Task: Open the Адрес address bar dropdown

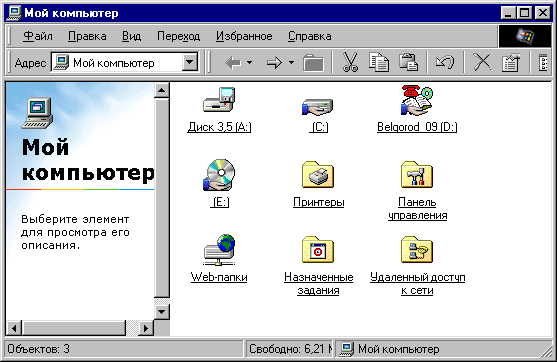Action: coord(190,63)
